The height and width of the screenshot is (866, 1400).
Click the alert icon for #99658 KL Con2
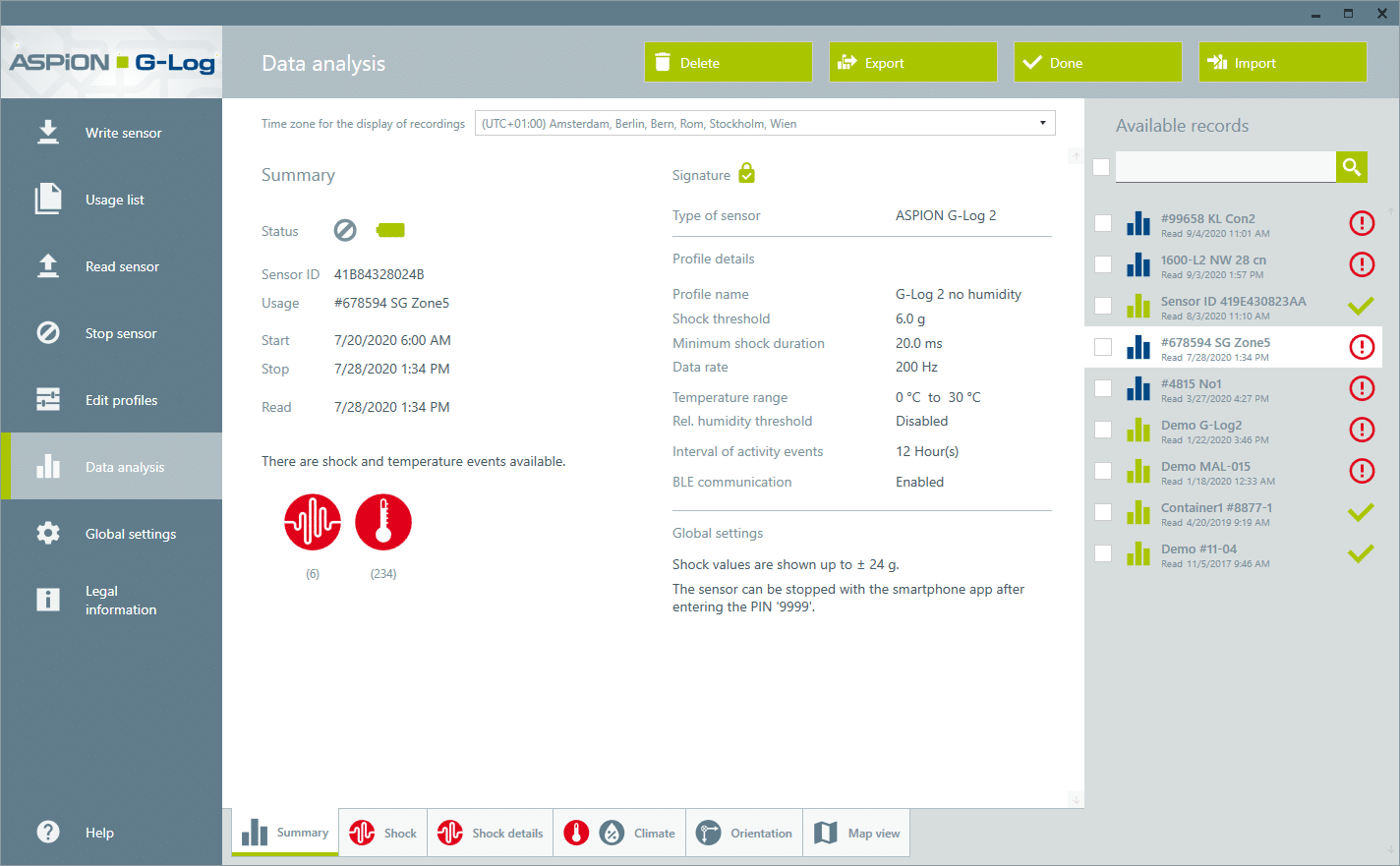[x=1362, y=223]
